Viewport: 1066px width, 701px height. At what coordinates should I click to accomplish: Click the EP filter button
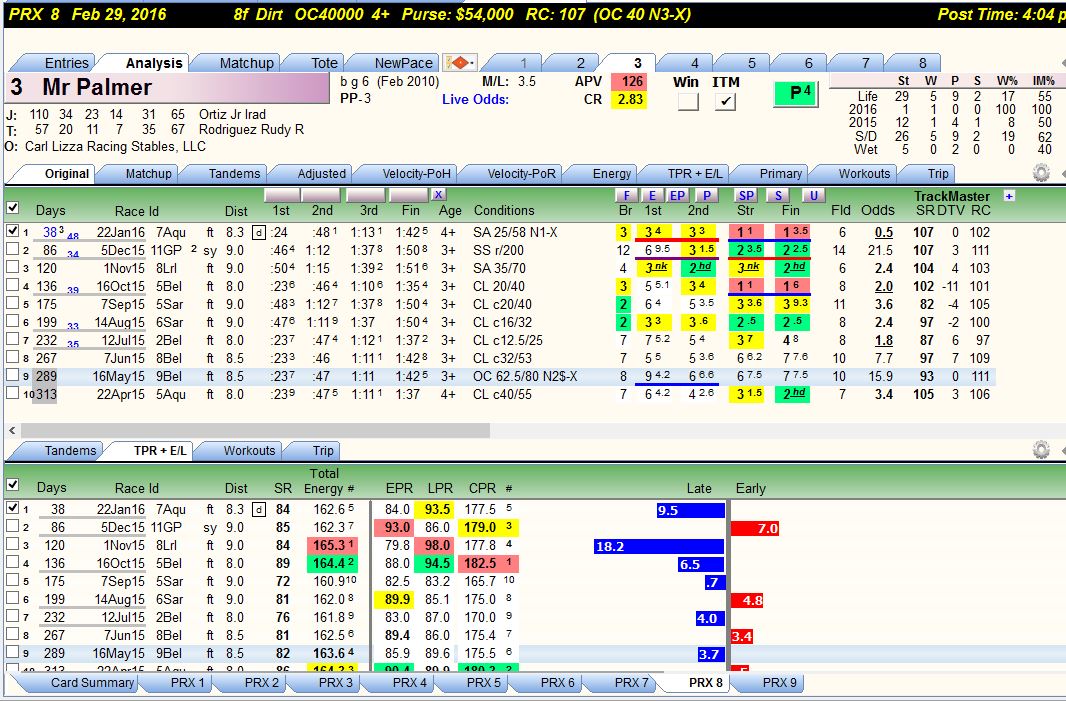(x=677, y=196)
